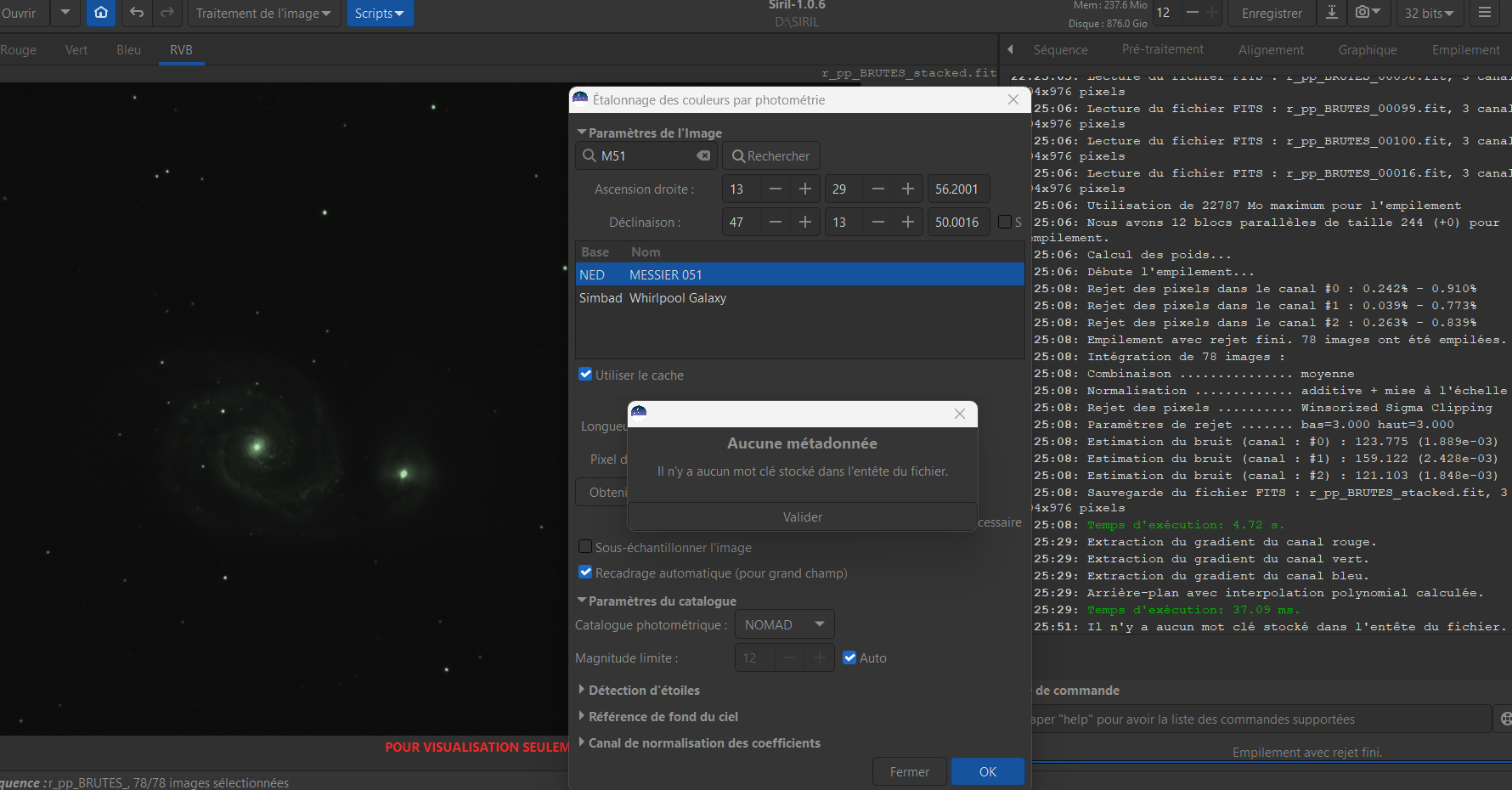This screenshot has height=790, width=1512.
Task: Click the Rechercher button
Action: pyautogui.click(x=771, y=155)
